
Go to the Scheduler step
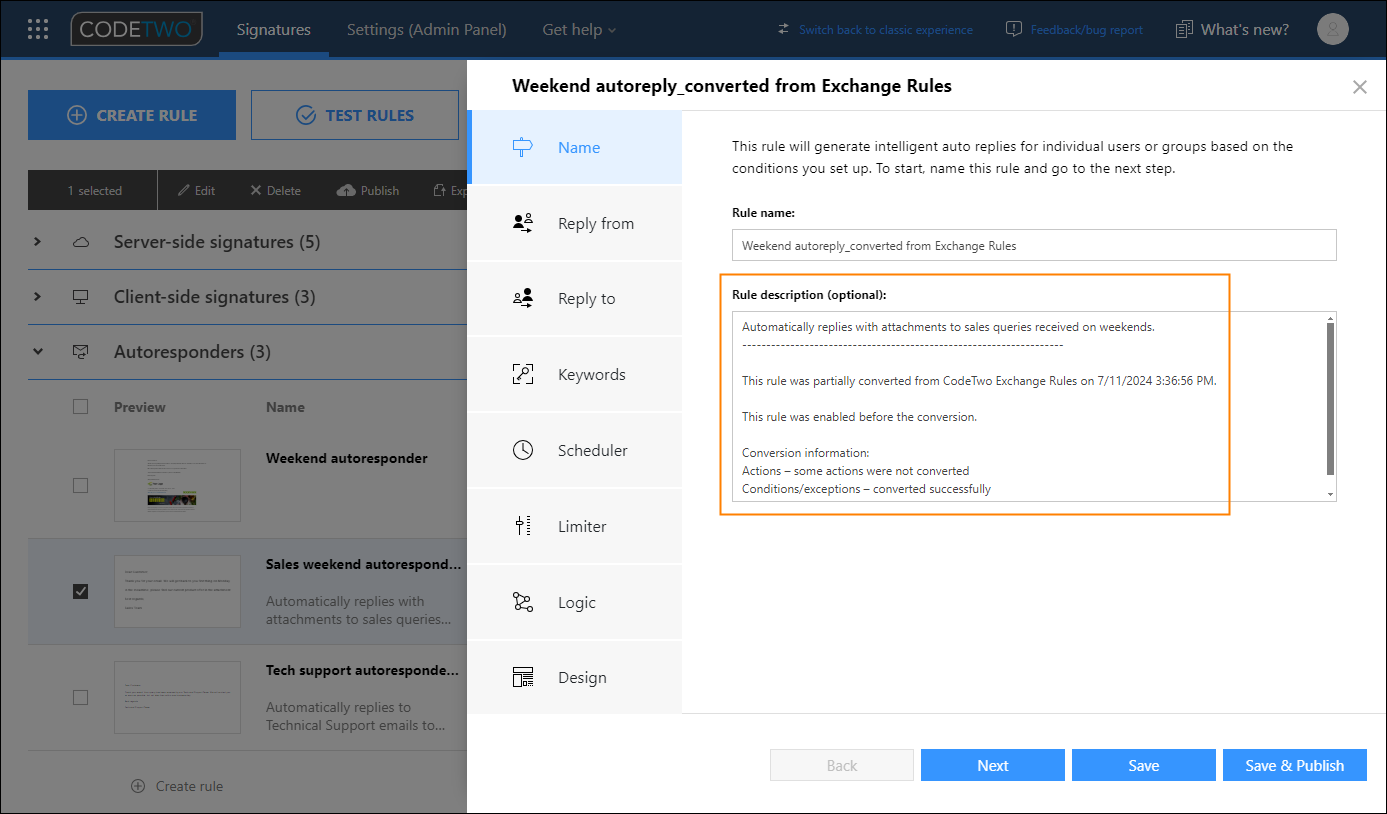575,450
